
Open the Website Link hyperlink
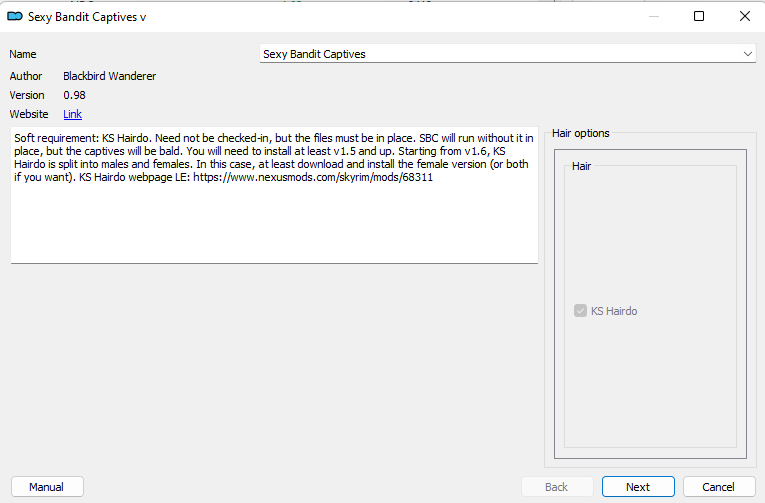click(x=72, y=114)
